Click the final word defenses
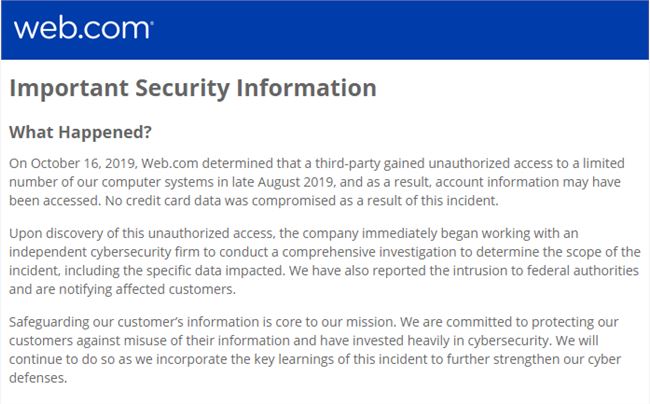This screenshot has width=650, height=404. [x=38, y=378]
